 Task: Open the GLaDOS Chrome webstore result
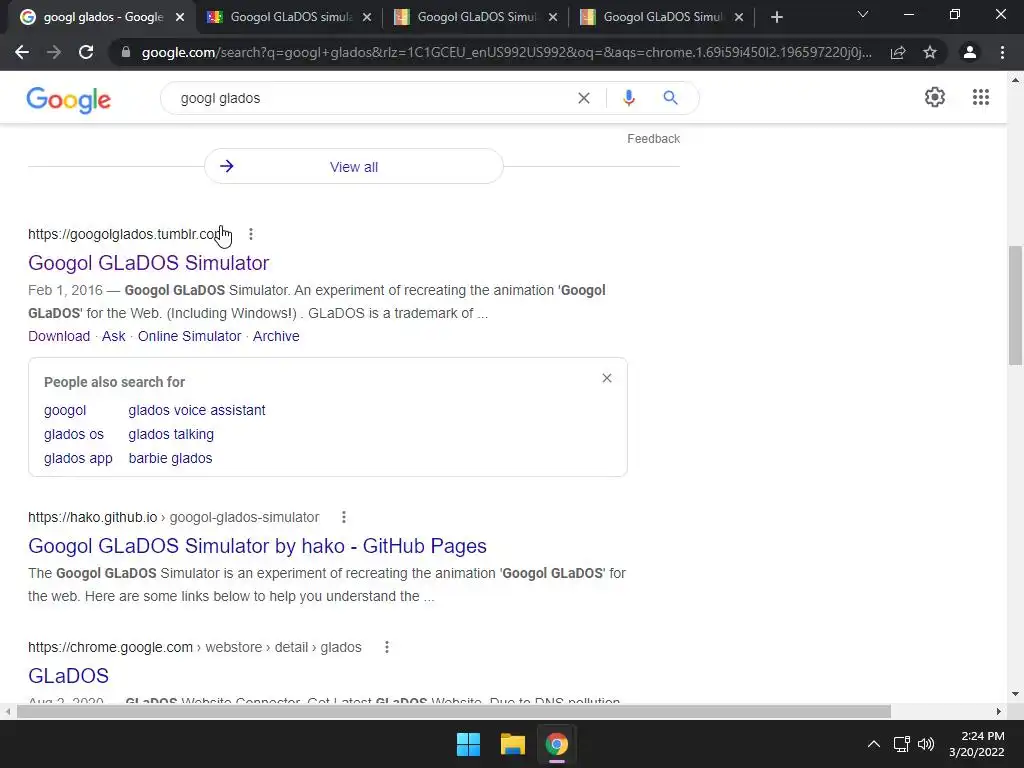click(68, 676)
